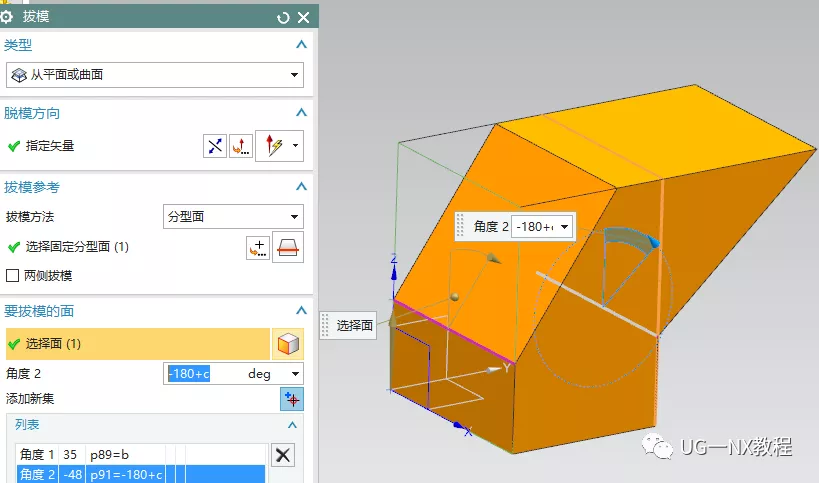Click the 角度 2 input field in panel
Screen dimensions: 819x483
click(205, 374)
